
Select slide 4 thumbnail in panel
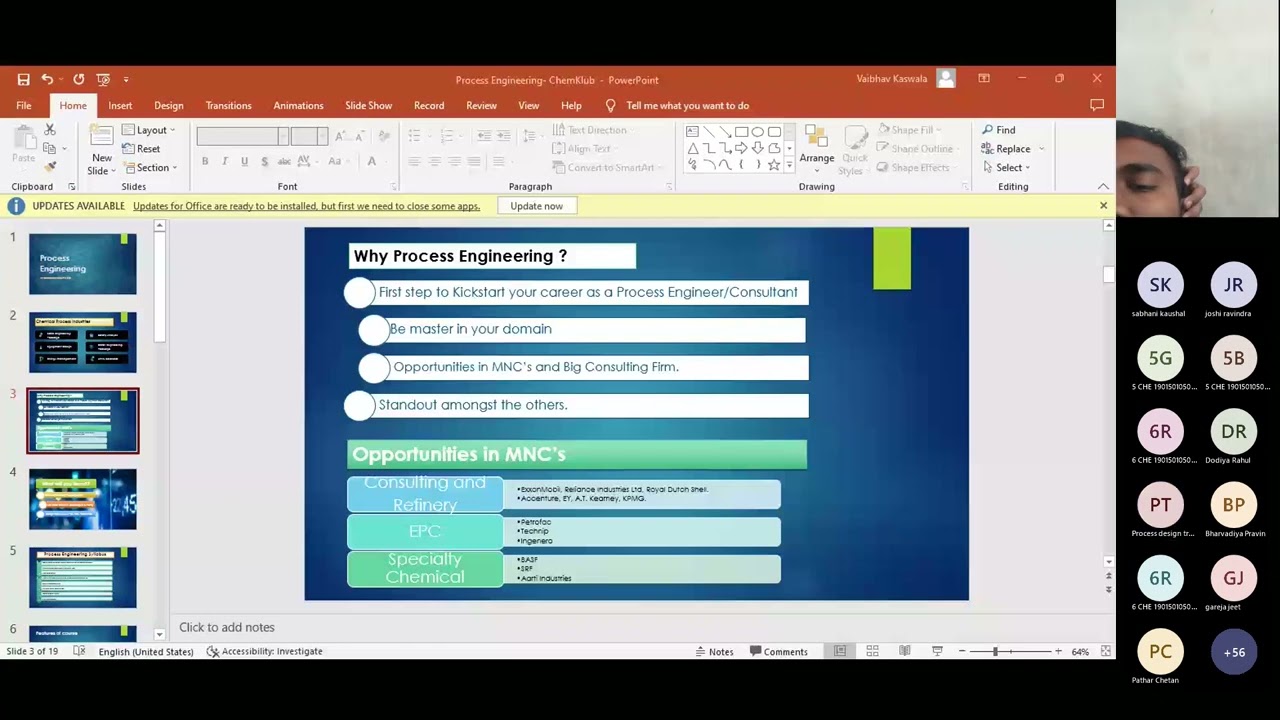coord(82,499)
